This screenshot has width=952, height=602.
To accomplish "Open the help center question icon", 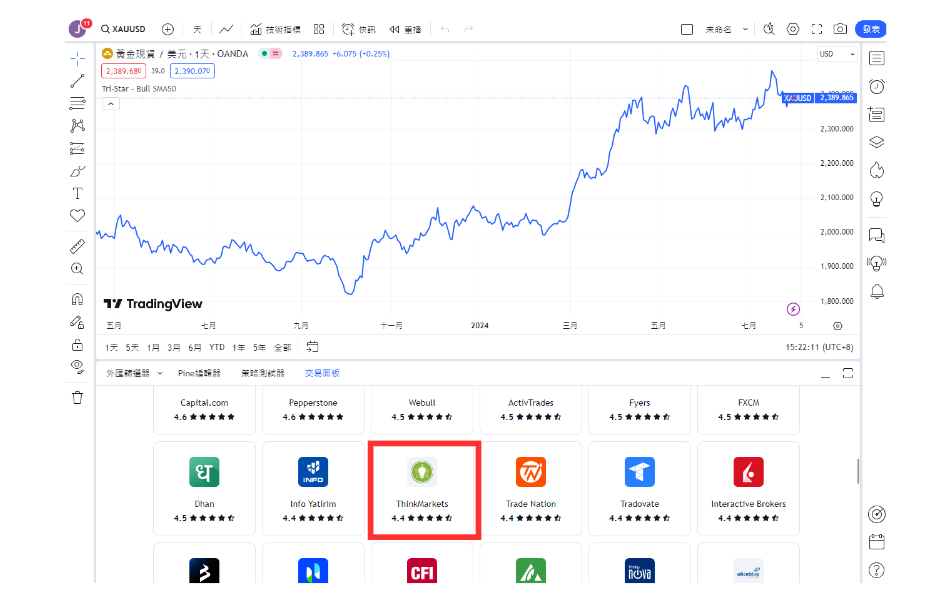I will [x=876, y=570].
